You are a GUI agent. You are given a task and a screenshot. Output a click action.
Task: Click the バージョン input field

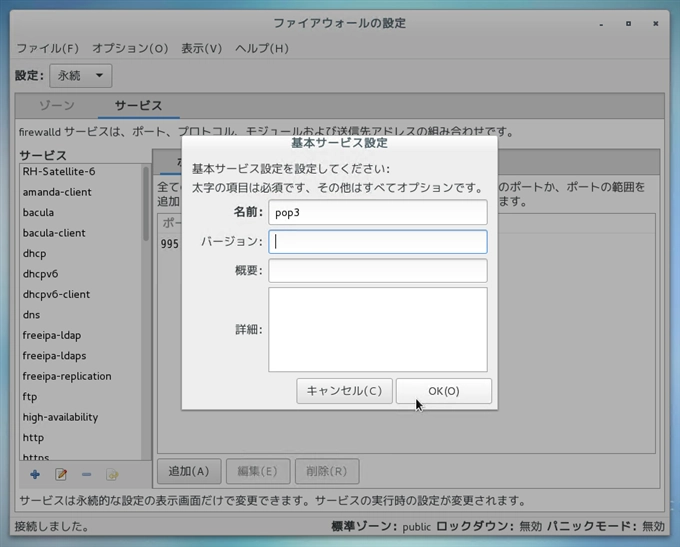click(378, 242)
